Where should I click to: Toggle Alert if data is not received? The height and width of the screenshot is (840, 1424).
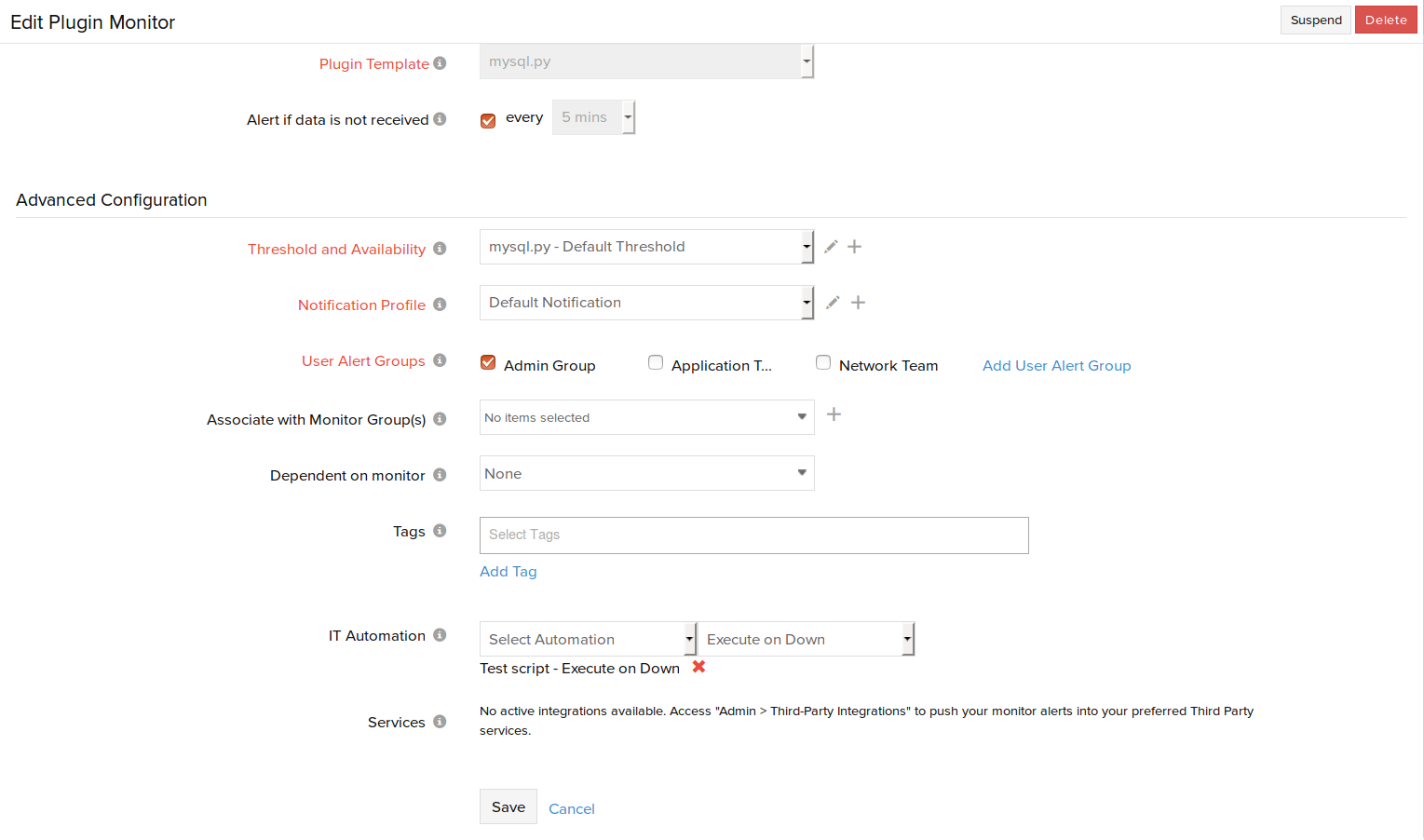488,120
